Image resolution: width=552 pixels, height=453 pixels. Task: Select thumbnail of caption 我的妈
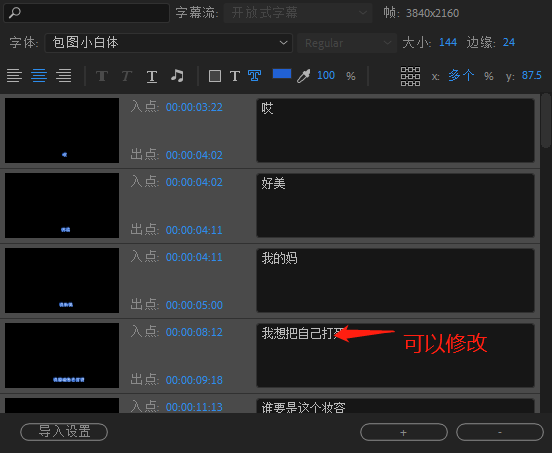click(x=62, y=280)
